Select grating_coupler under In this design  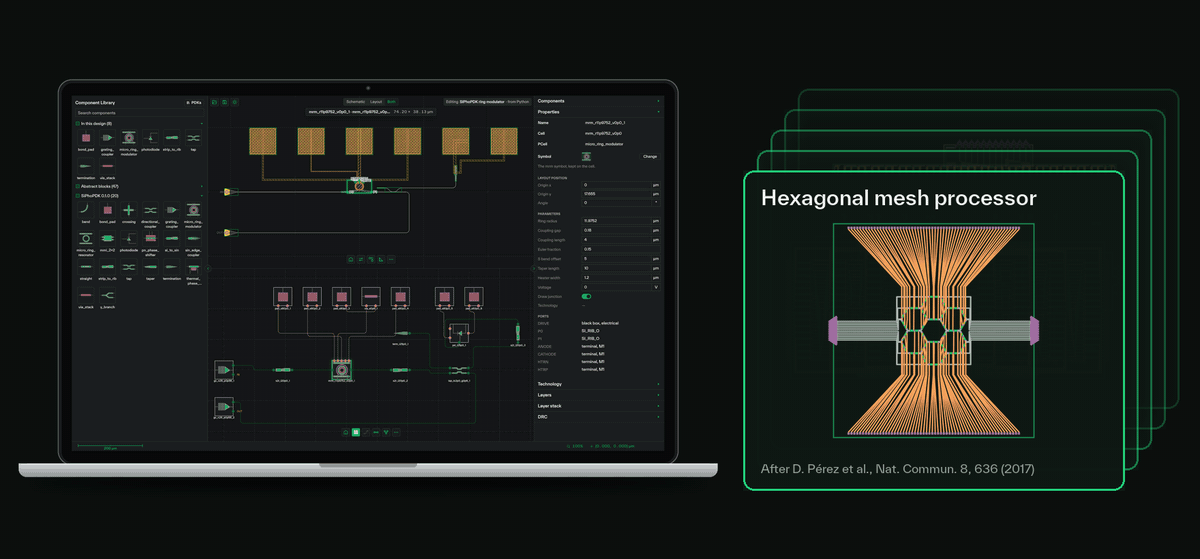[107, 138]
